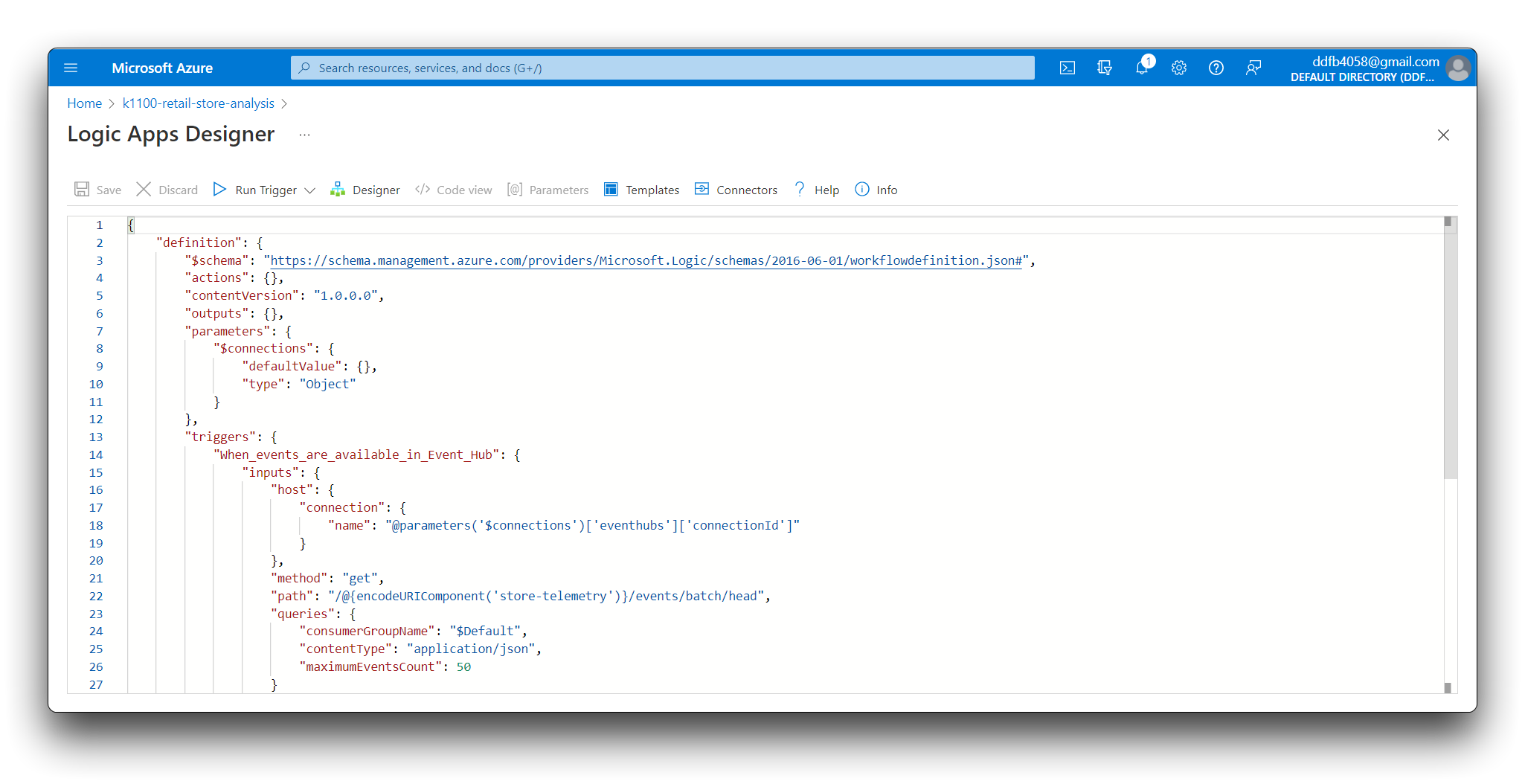Click the Run Trigger label
The width and height of the screenshot is (1525, 784).
click(x=266, y=190)
